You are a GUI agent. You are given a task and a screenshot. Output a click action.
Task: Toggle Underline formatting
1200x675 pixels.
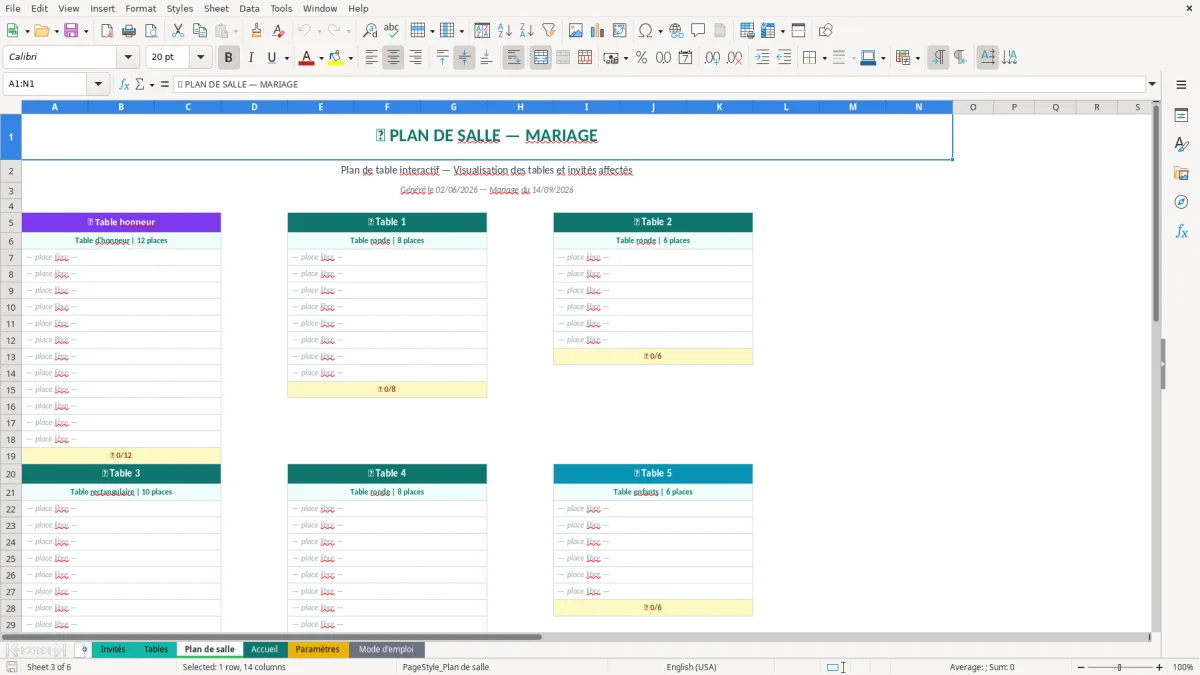pyautogui.click(x=272, y=58)
